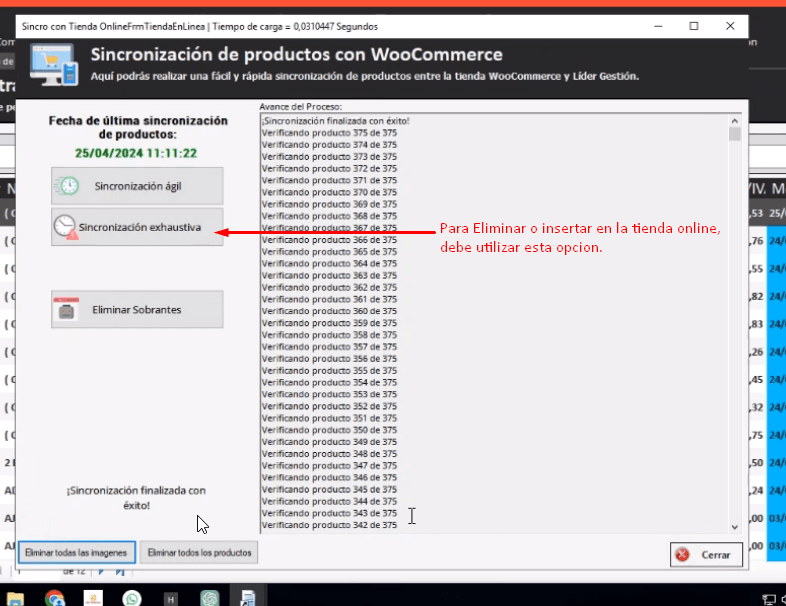The height and width of the screenshot is (606, 786).
Task: Click the process log scrollbar thumb
Action: (735, 134)
